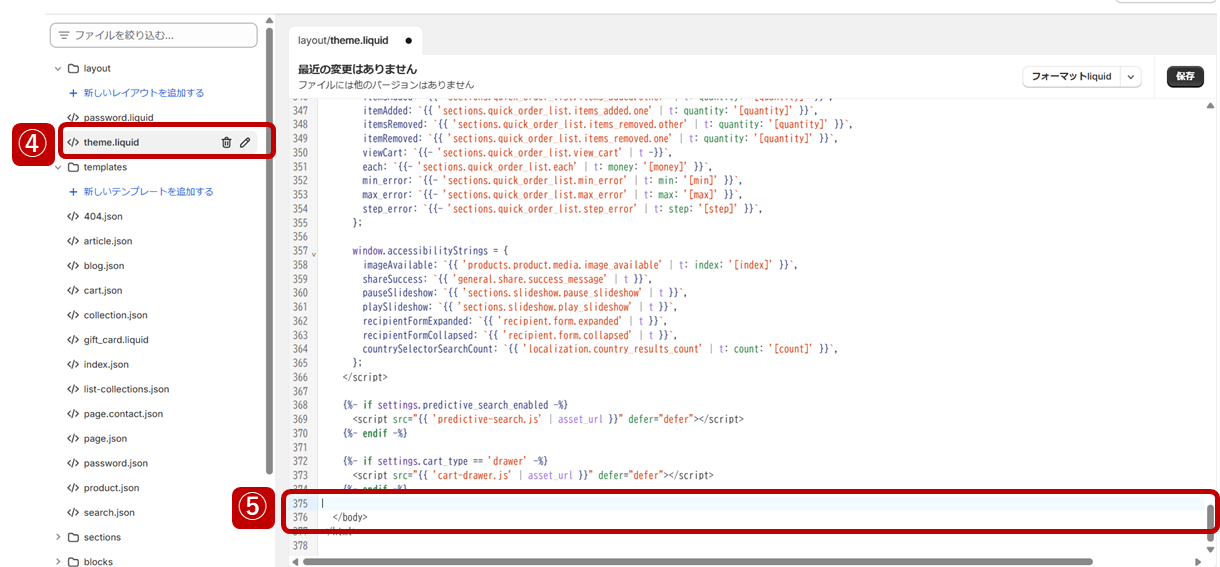Click code icon beside product.json

(x=73, y=488)
